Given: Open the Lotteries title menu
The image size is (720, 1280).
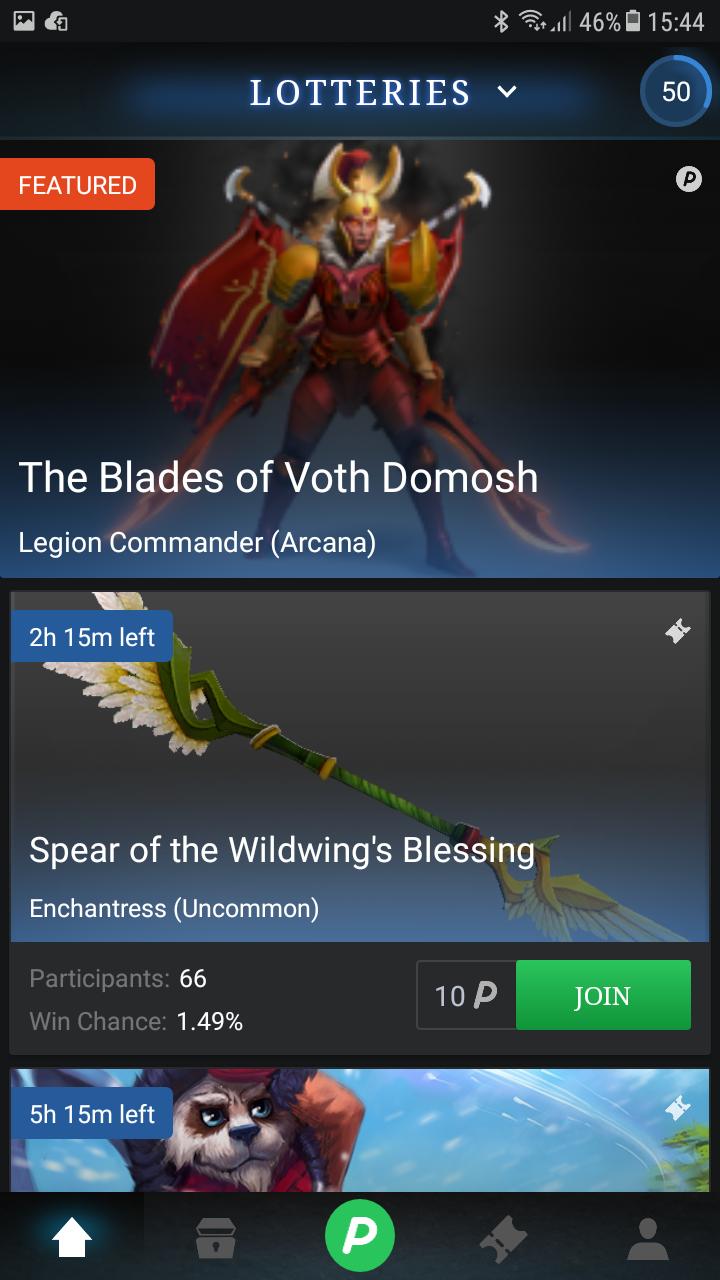Looking at the screenshot, I should click(x=360, y=92).
